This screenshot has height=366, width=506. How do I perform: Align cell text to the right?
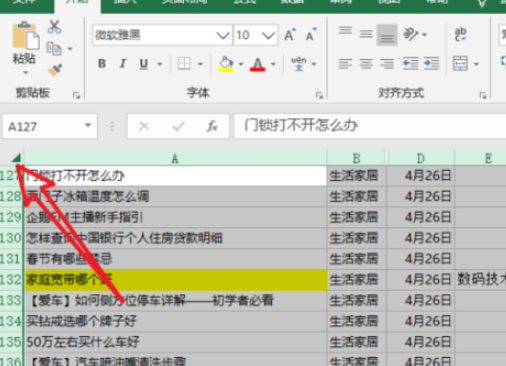tap(387, 63)
